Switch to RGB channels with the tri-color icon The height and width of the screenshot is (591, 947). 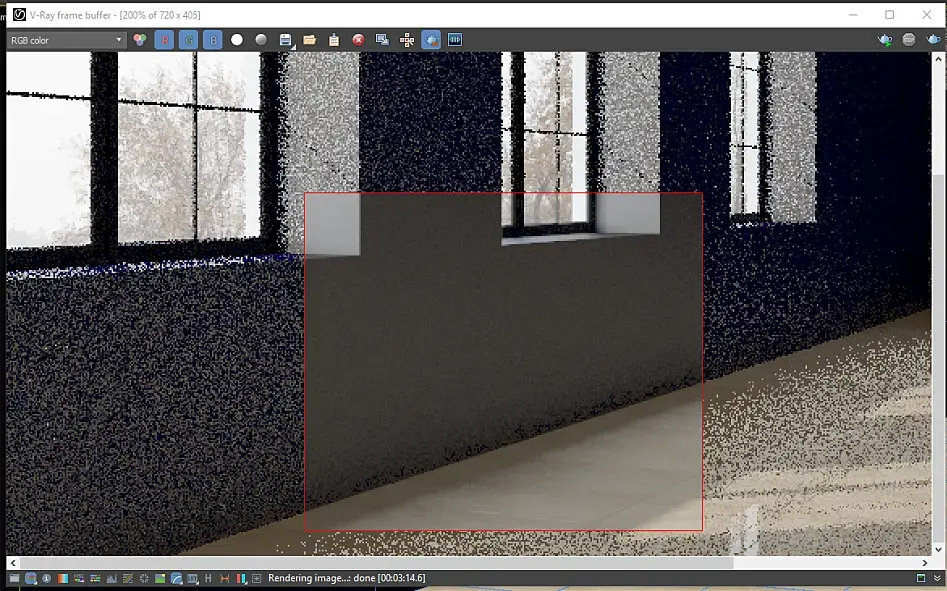tap(140, 40)
